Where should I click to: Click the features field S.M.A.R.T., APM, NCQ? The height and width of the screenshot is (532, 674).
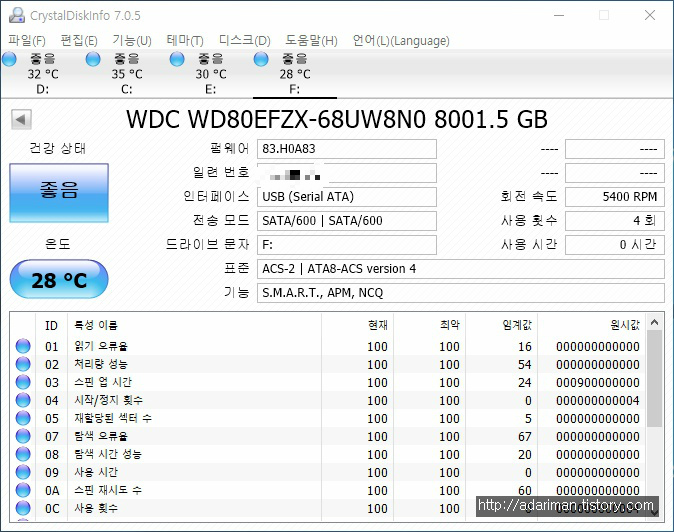click(461, 293)
